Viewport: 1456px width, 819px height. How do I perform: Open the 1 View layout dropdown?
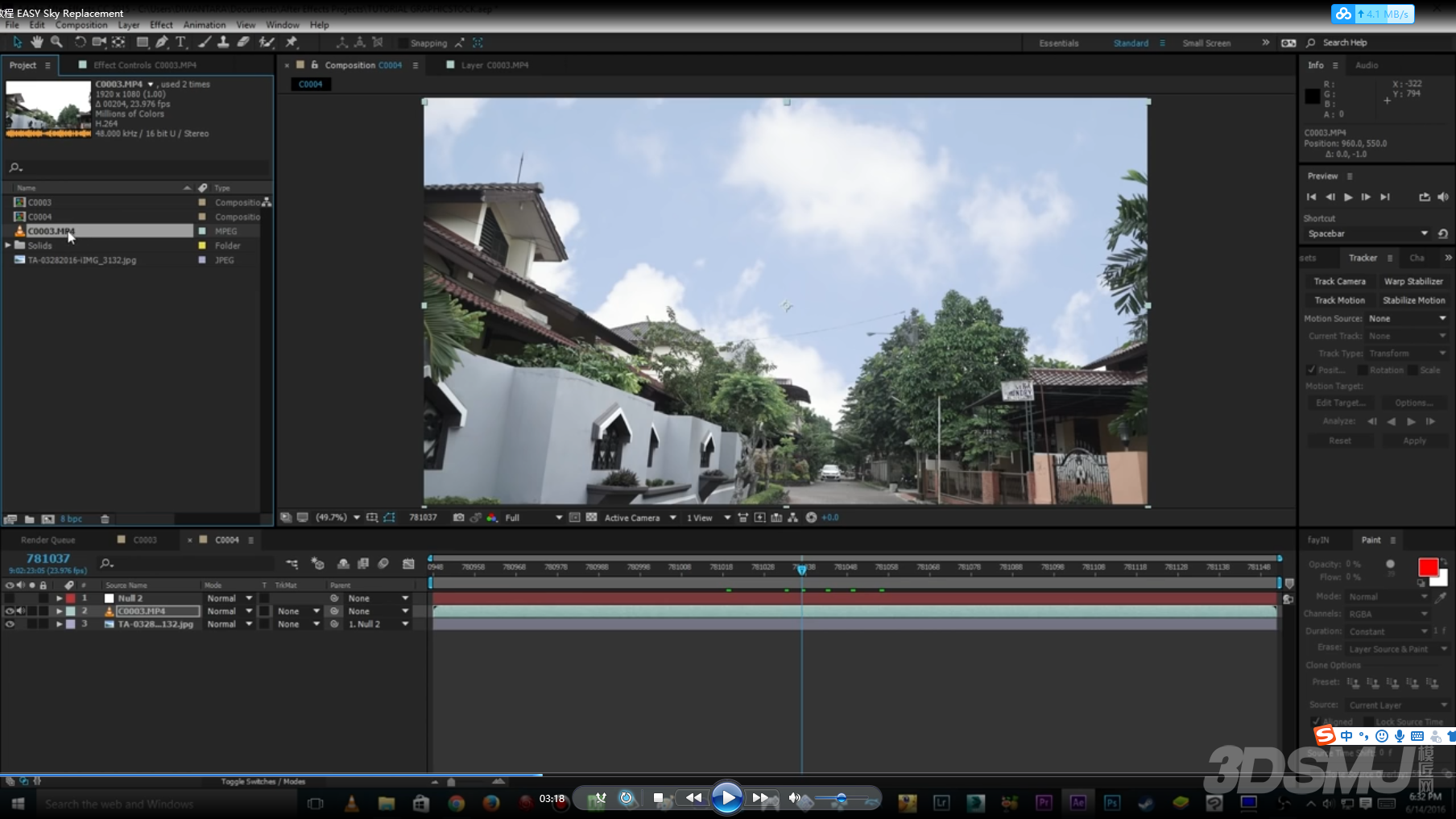click(x=709, y=517)
